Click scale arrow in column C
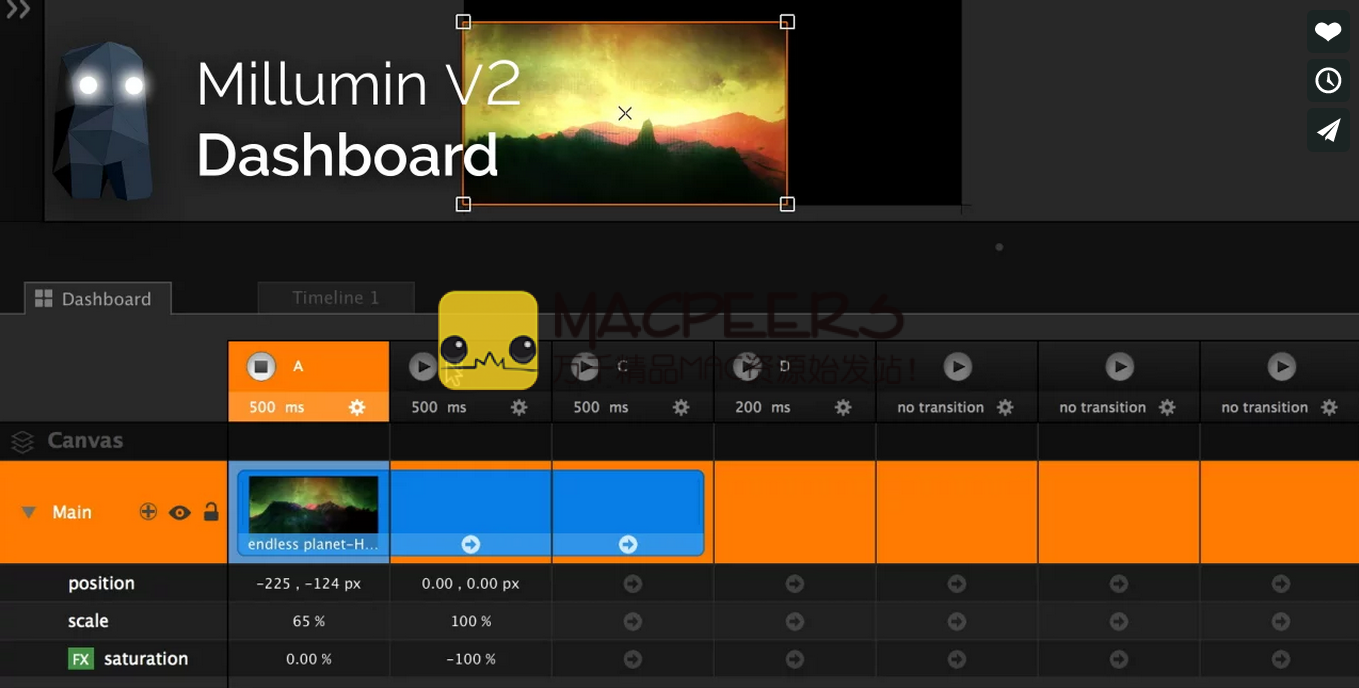The width and height of the screenshot is (1359, 688). pos(632,621)
